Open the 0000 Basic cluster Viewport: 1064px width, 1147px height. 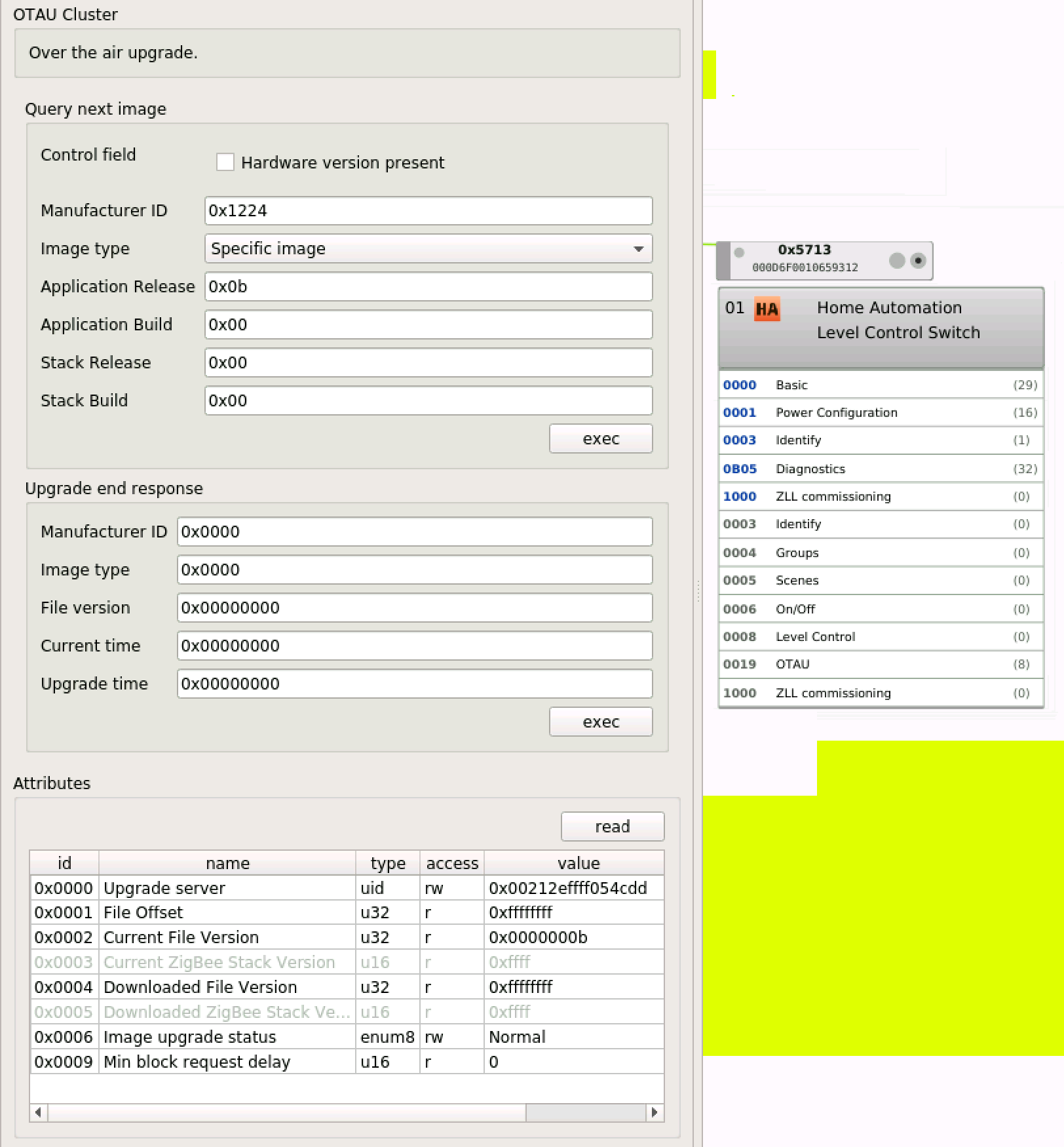(881, 385)
